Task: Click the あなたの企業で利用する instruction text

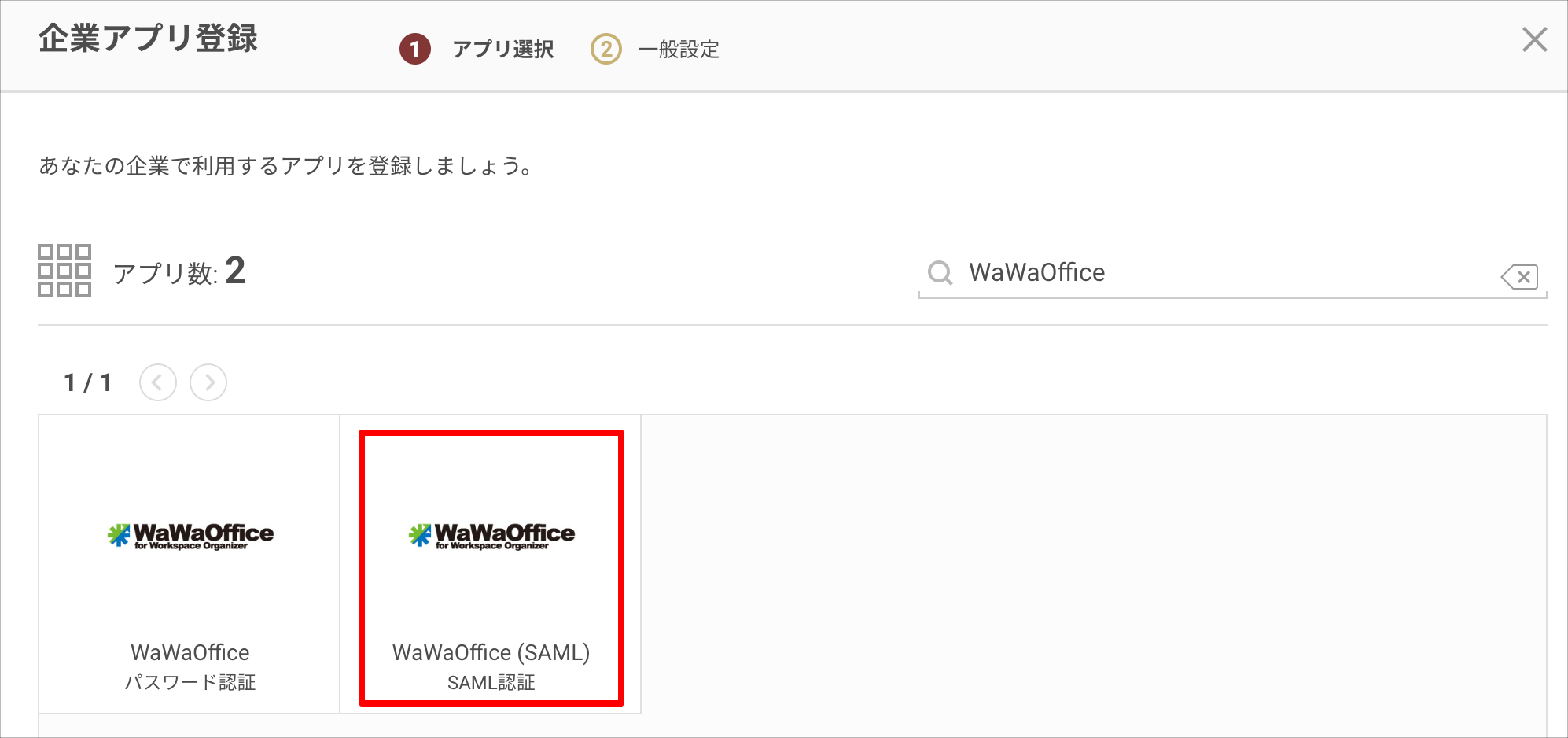Action: pyautogui.click(x=287, y=166)
